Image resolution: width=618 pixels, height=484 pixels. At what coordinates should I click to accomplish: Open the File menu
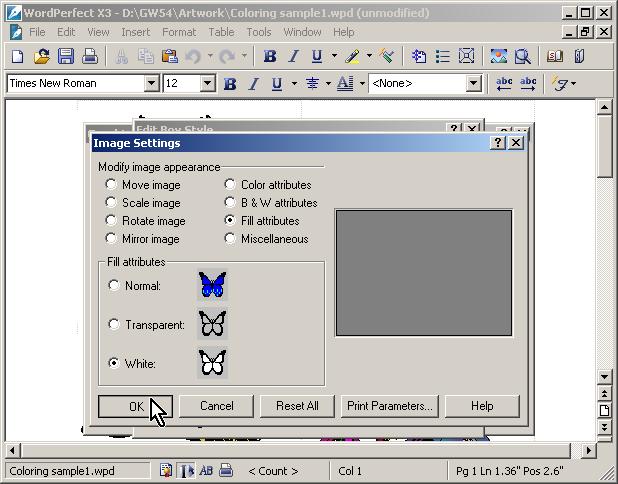click(37, 32)
